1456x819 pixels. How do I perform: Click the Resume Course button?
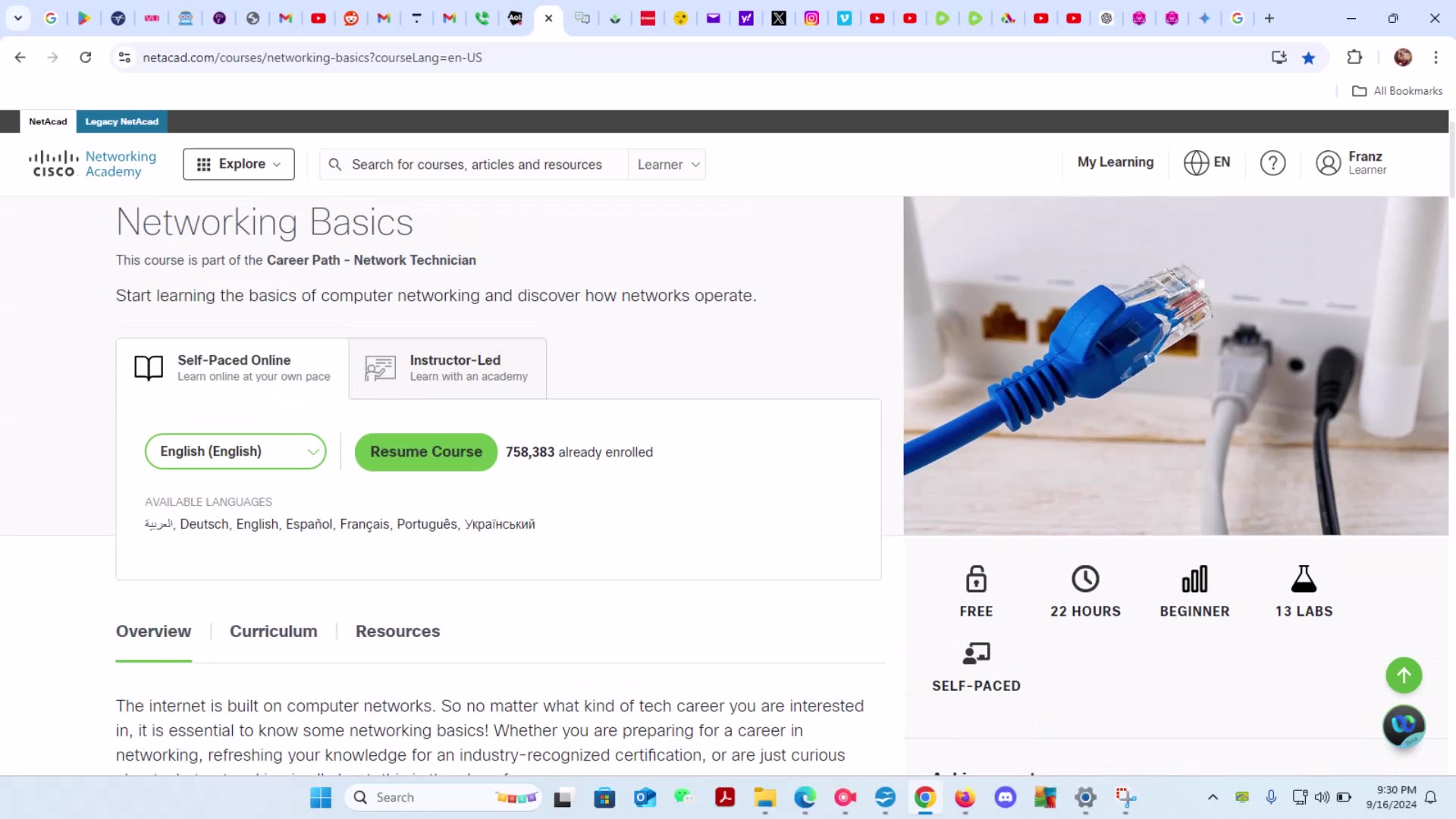pyautogui.click(x=425, y=452)
